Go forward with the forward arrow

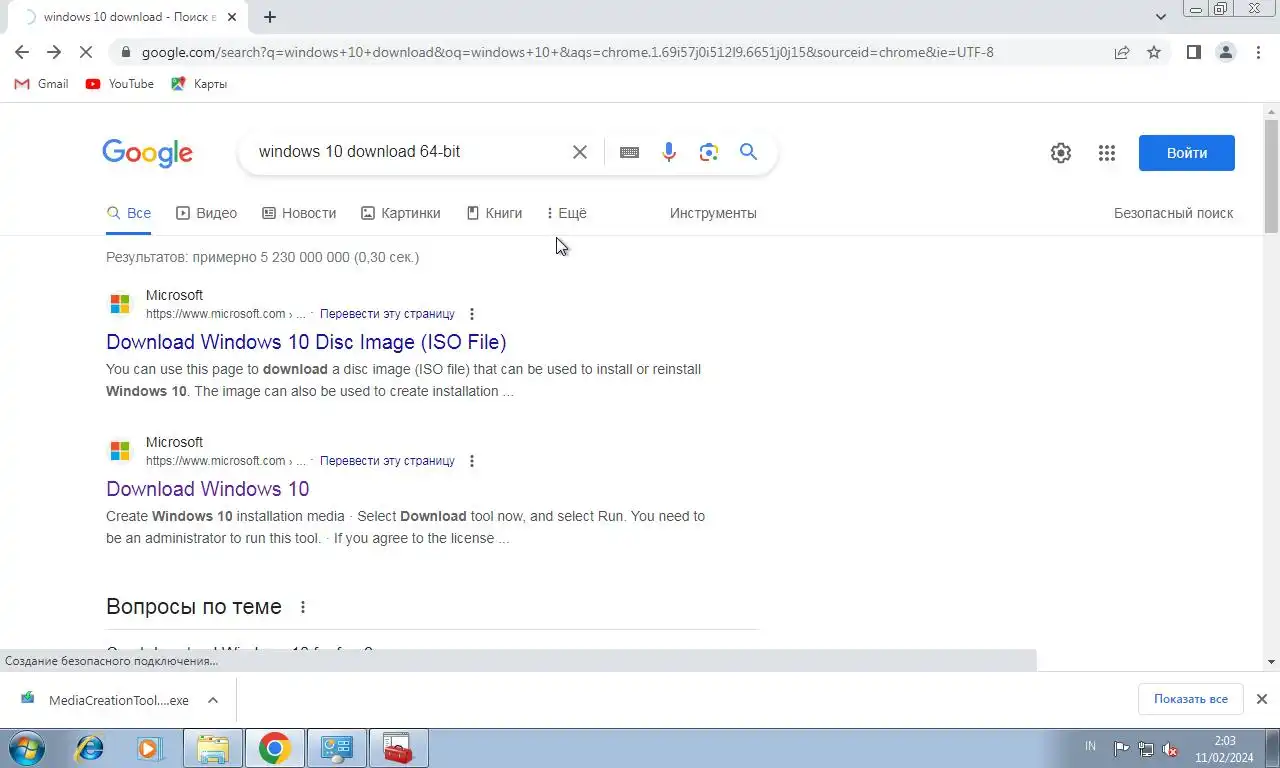[x=54, y=52]
